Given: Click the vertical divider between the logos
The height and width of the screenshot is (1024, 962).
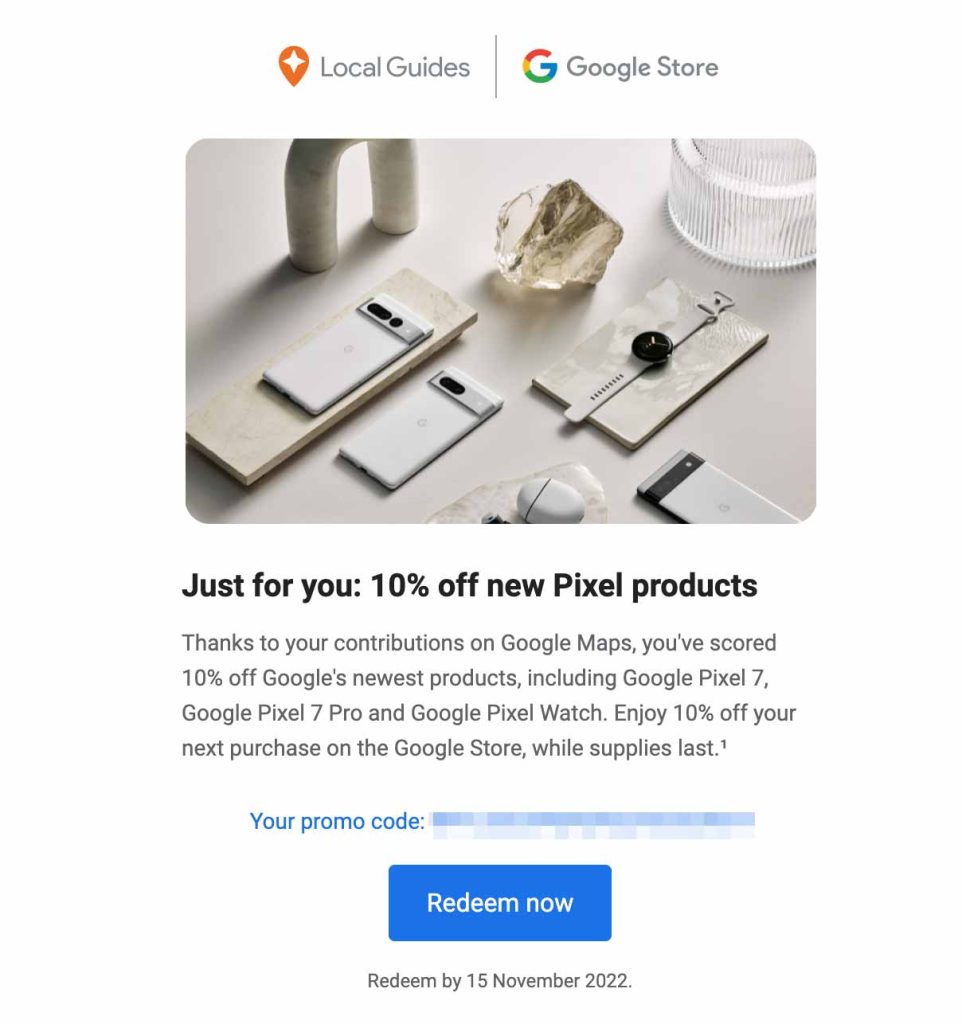Looking at the screenshot, I should pyautogui.click(x=496, y=67).
